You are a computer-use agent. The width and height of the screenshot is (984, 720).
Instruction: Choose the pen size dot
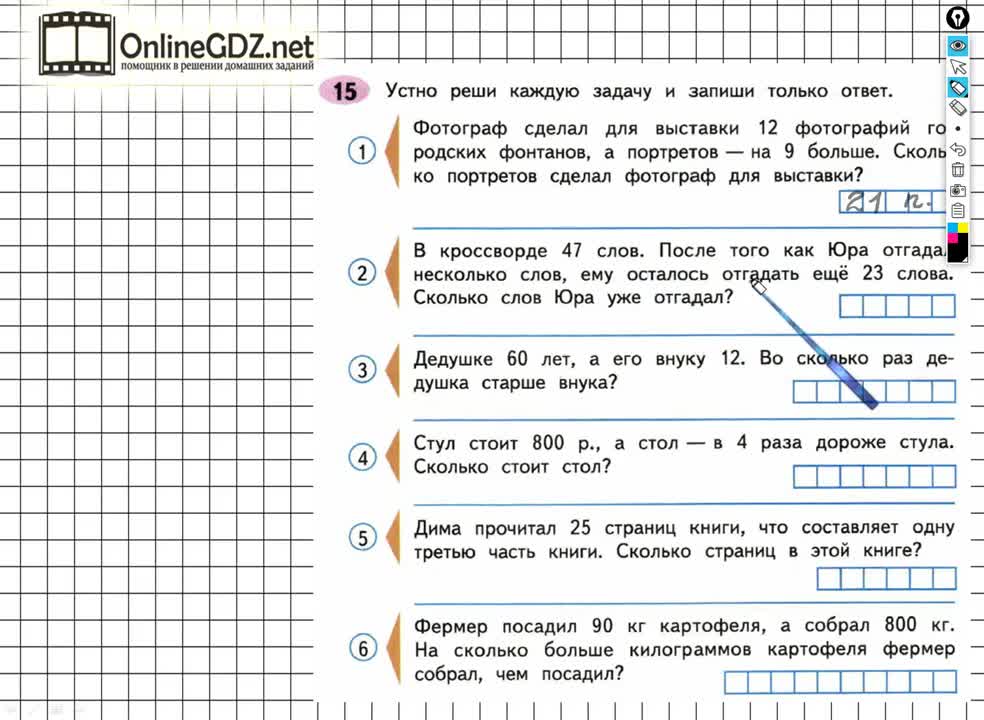click(x=957, y=129)
